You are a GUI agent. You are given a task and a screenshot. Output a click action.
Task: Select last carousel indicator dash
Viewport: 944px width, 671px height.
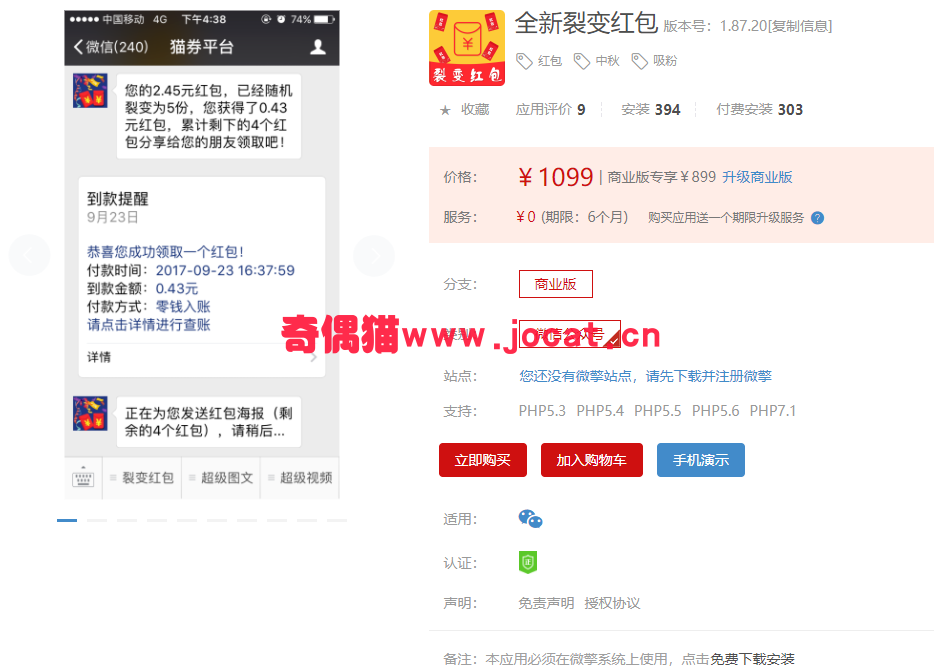coord(337,520)
